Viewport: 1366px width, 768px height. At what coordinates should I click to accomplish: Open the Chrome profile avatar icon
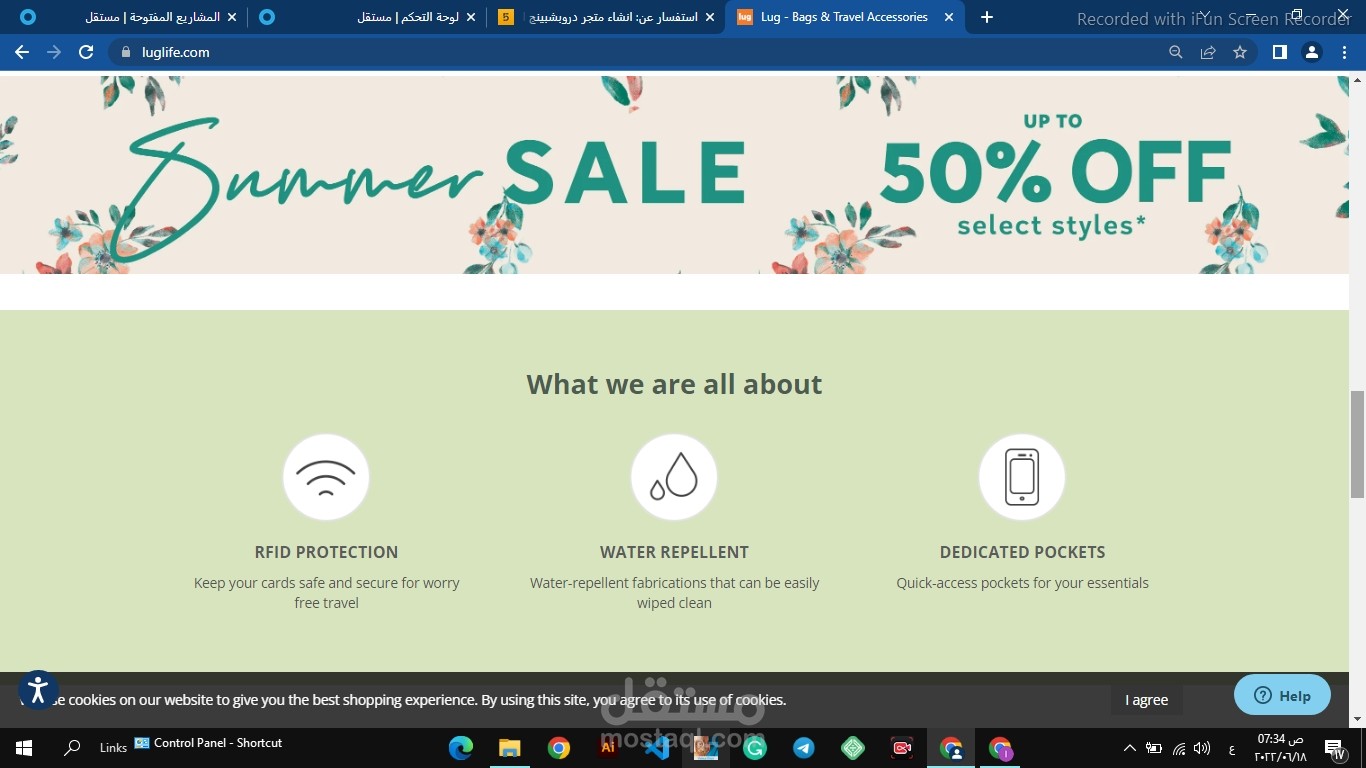(1312, 52)
